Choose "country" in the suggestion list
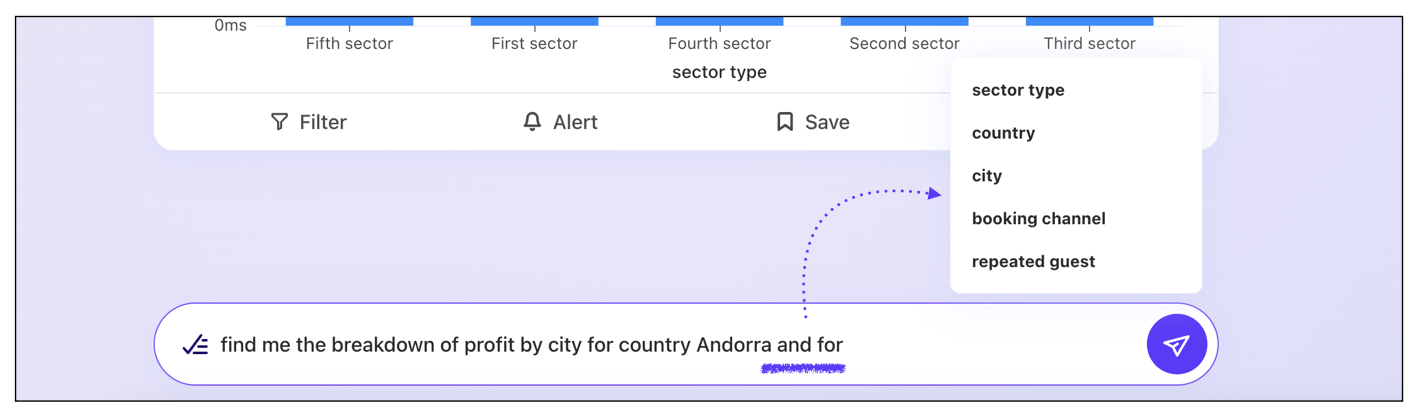The image size is (1422, 418). tap(1003, 133)
